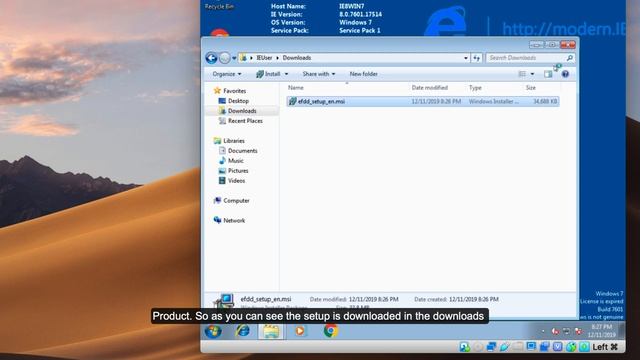This screenshot has width=640, height=360.
Task: Click Install in the Explorer toolbar
Action: (268, 74)
